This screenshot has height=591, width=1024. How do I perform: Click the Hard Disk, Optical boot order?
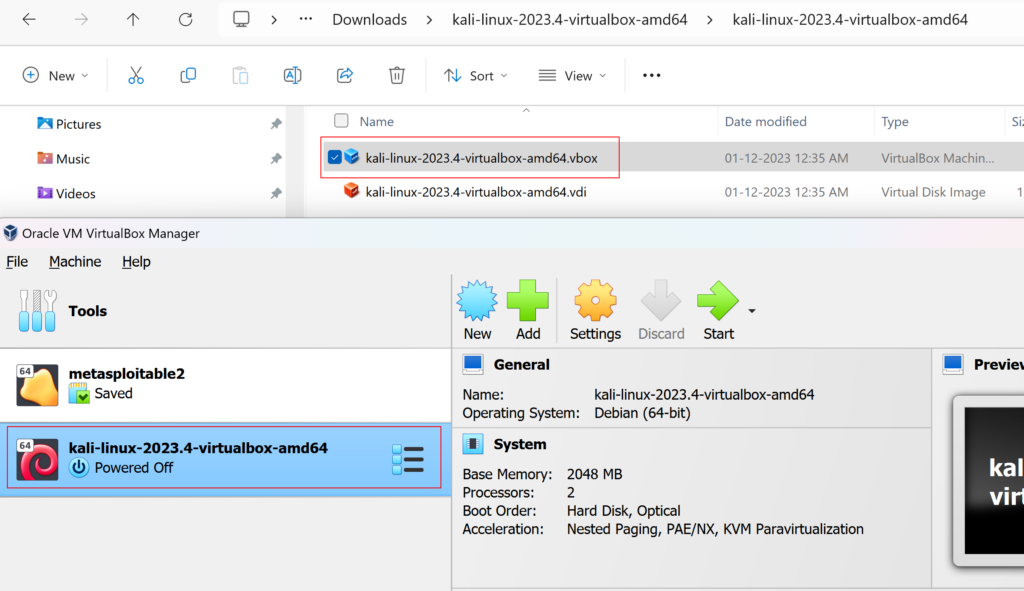click(623, 511)
